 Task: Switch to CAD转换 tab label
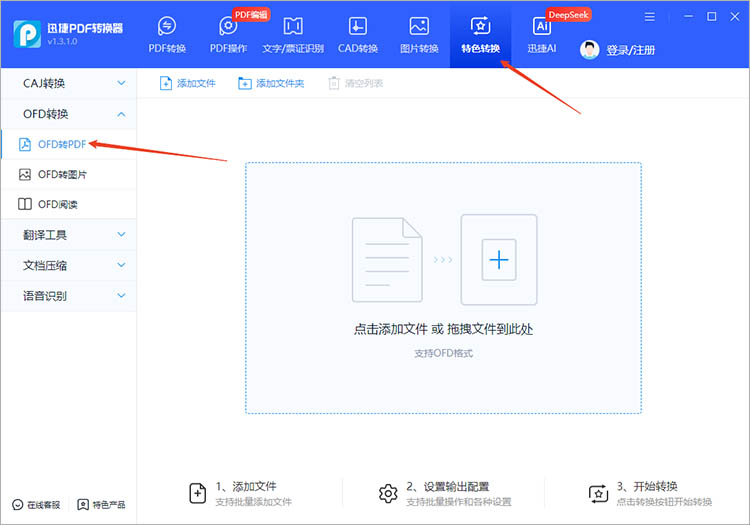pyautogui.click(x=358, y=48)
